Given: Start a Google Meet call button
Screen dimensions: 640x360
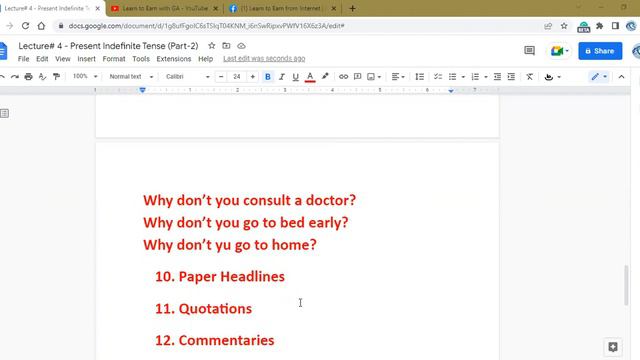Looking at the screenshot, I should coord(560,51).
